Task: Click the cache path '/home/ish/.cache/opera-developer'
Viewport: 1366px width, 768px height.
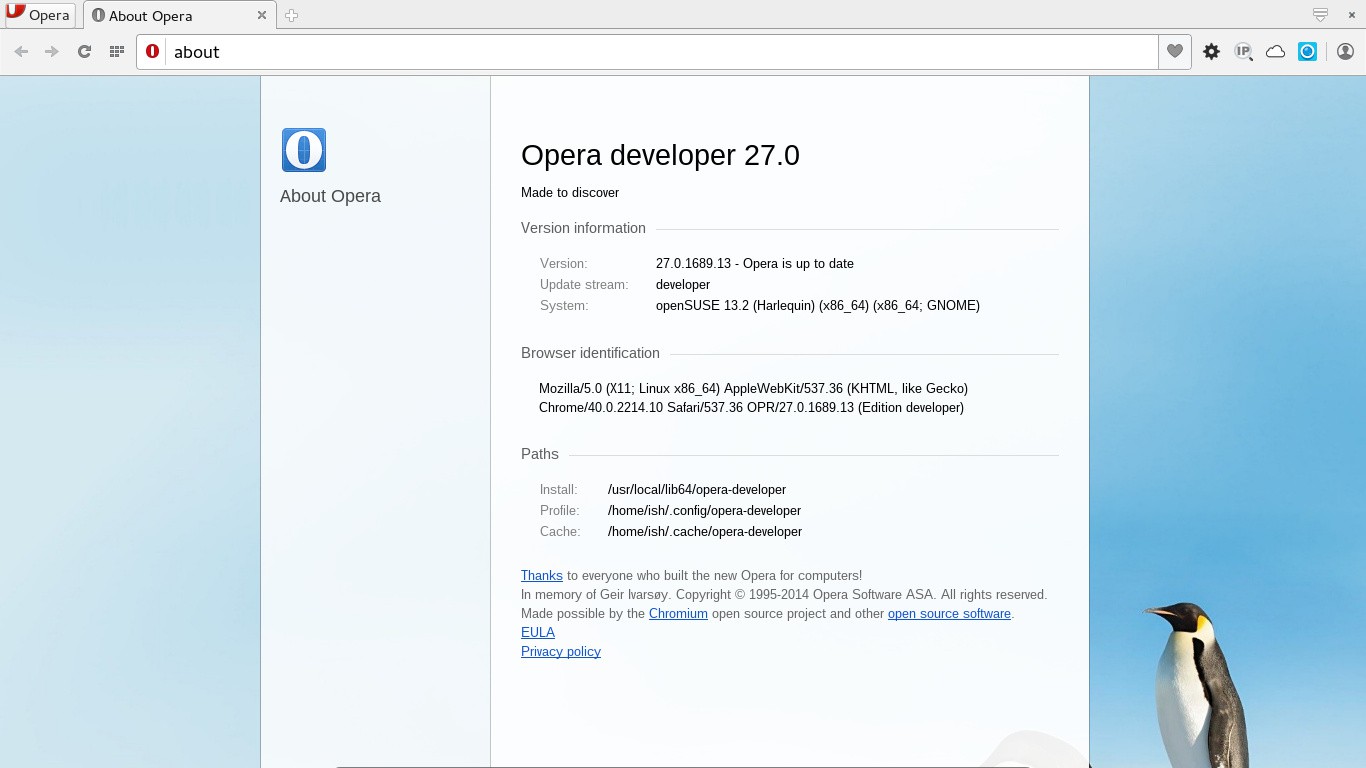Action: (x=705, y=531)
